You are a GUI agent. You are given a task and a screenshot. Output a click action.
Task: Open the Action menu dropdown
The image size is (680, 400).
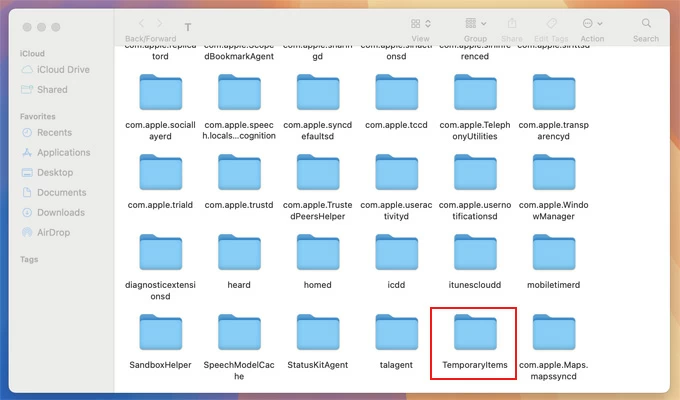pyautogui.click(x=592, y=23)
